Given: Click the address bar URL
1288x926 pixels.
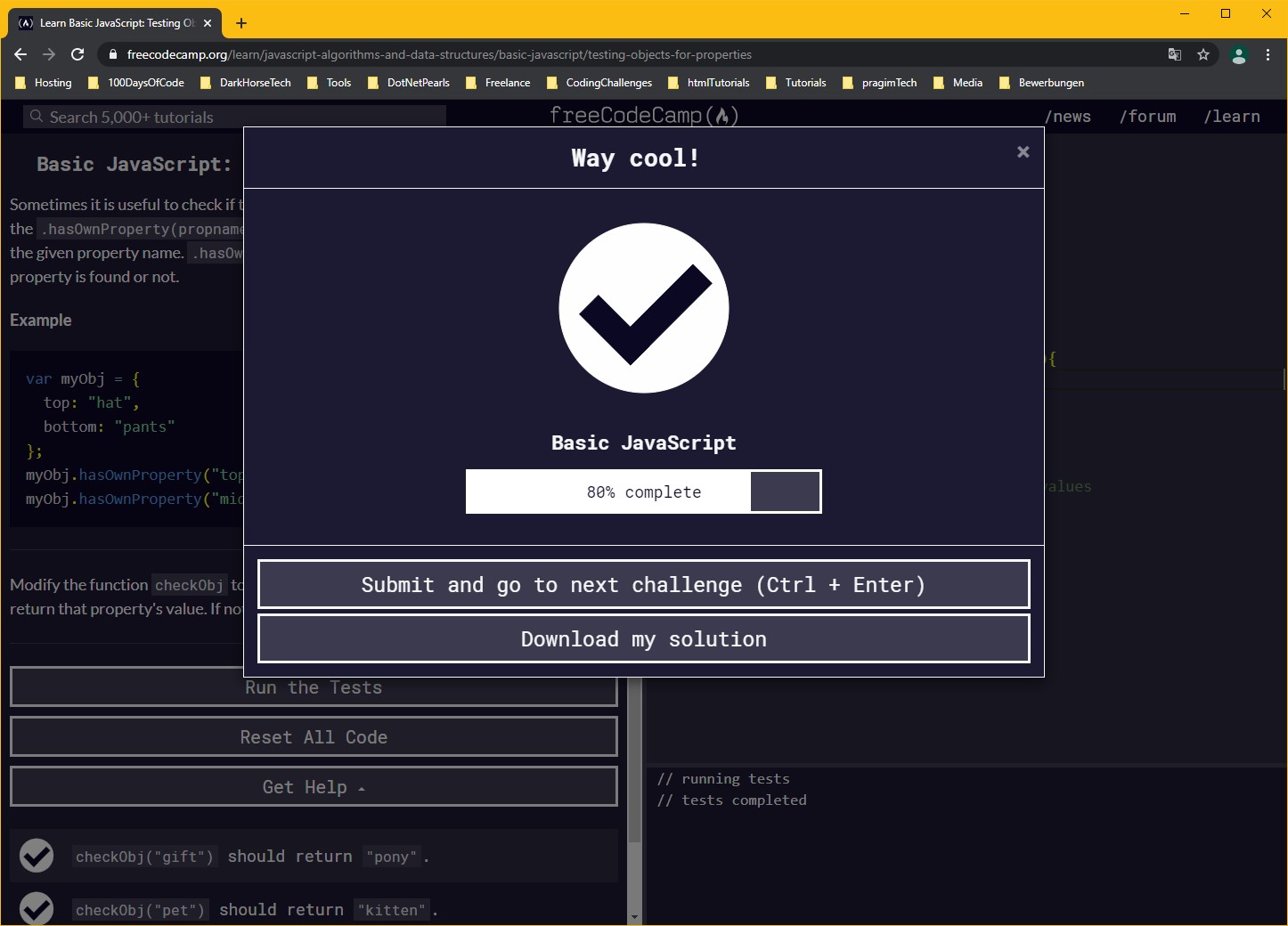Looking at the screenshot, I should point(439,54).
